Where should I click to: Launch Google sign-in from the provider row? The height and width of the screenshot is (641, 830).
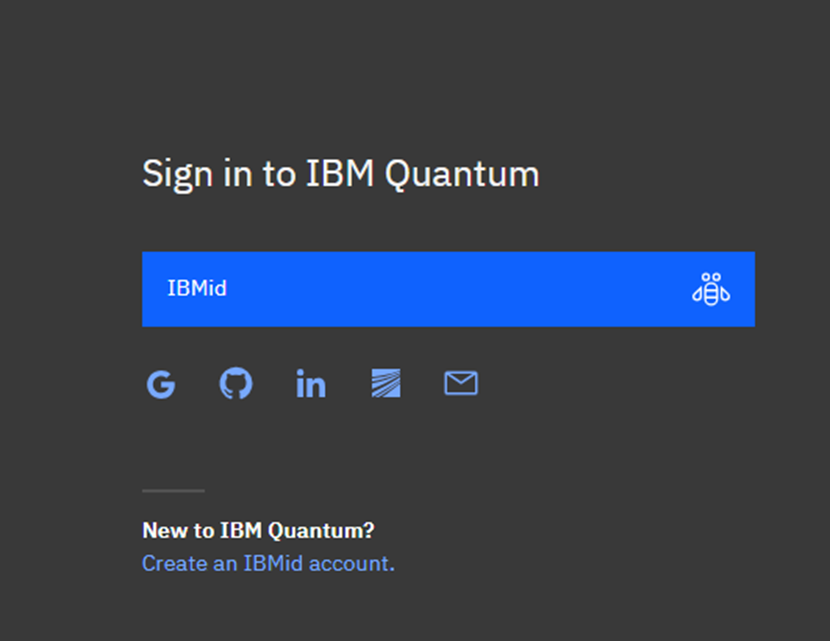click(x=160, y=383)
